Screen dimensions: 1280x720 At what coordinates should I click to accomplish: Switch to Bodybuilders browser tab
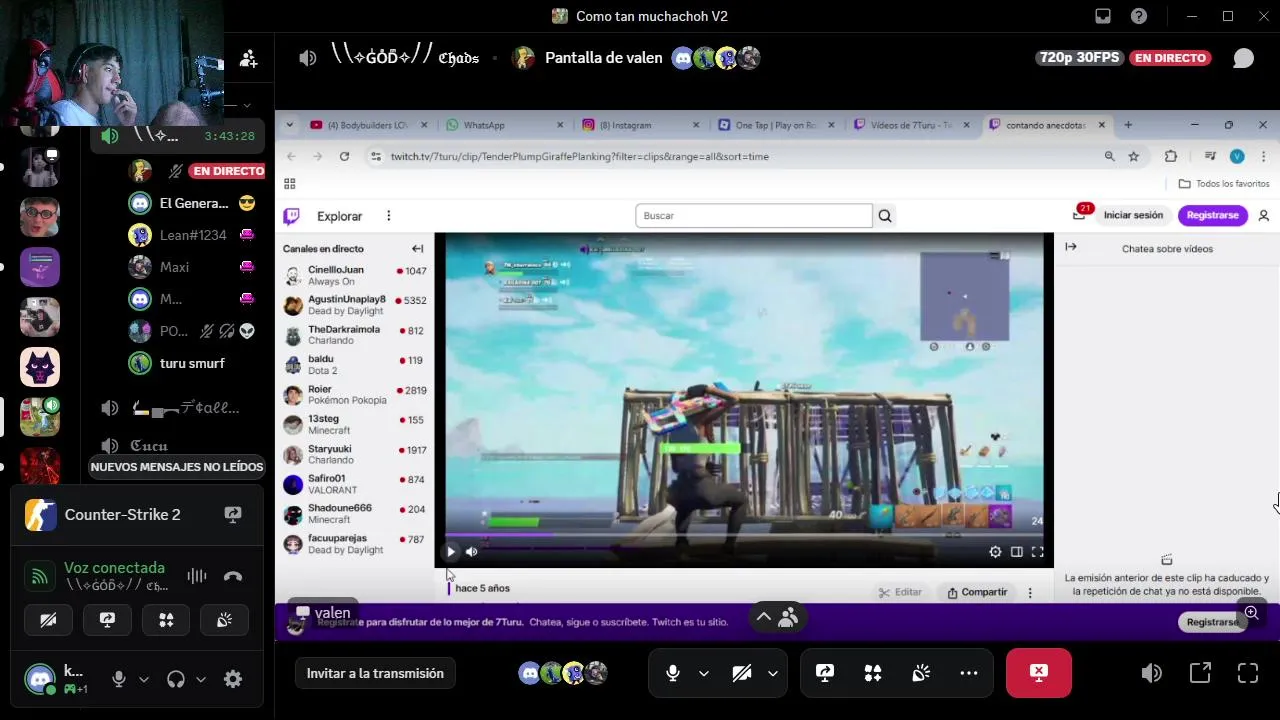368,125
